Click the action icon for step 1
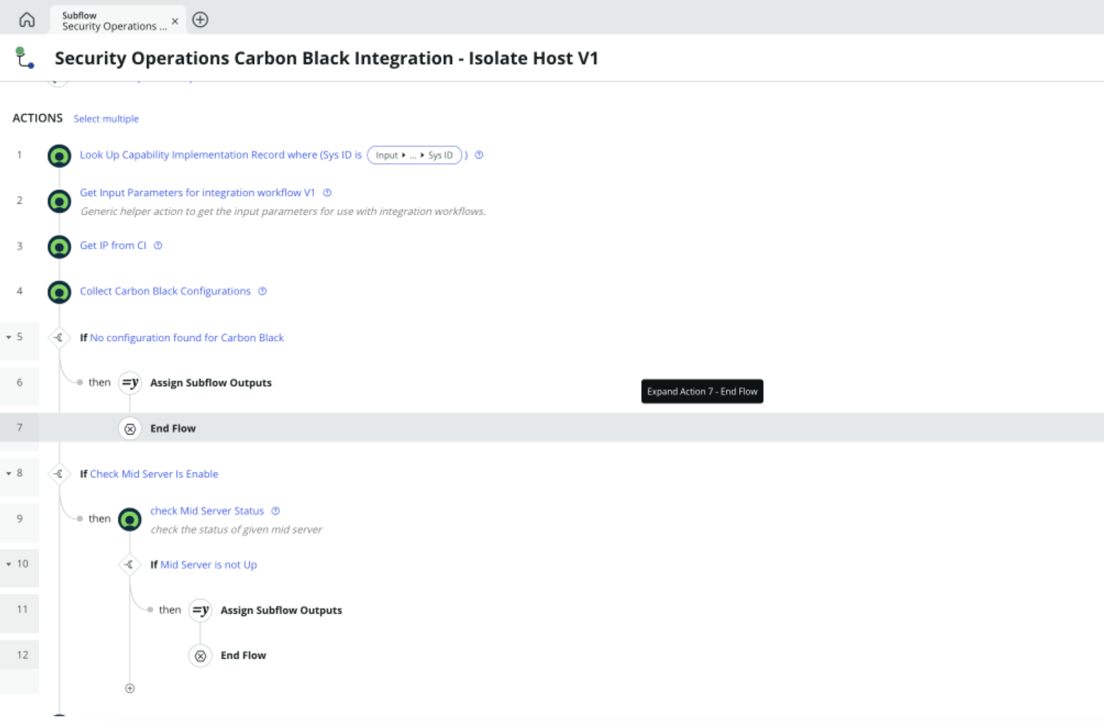Image resolution: width=1104 pixels, height=721 pixels. pyautogui.click(x=59, y=156)
